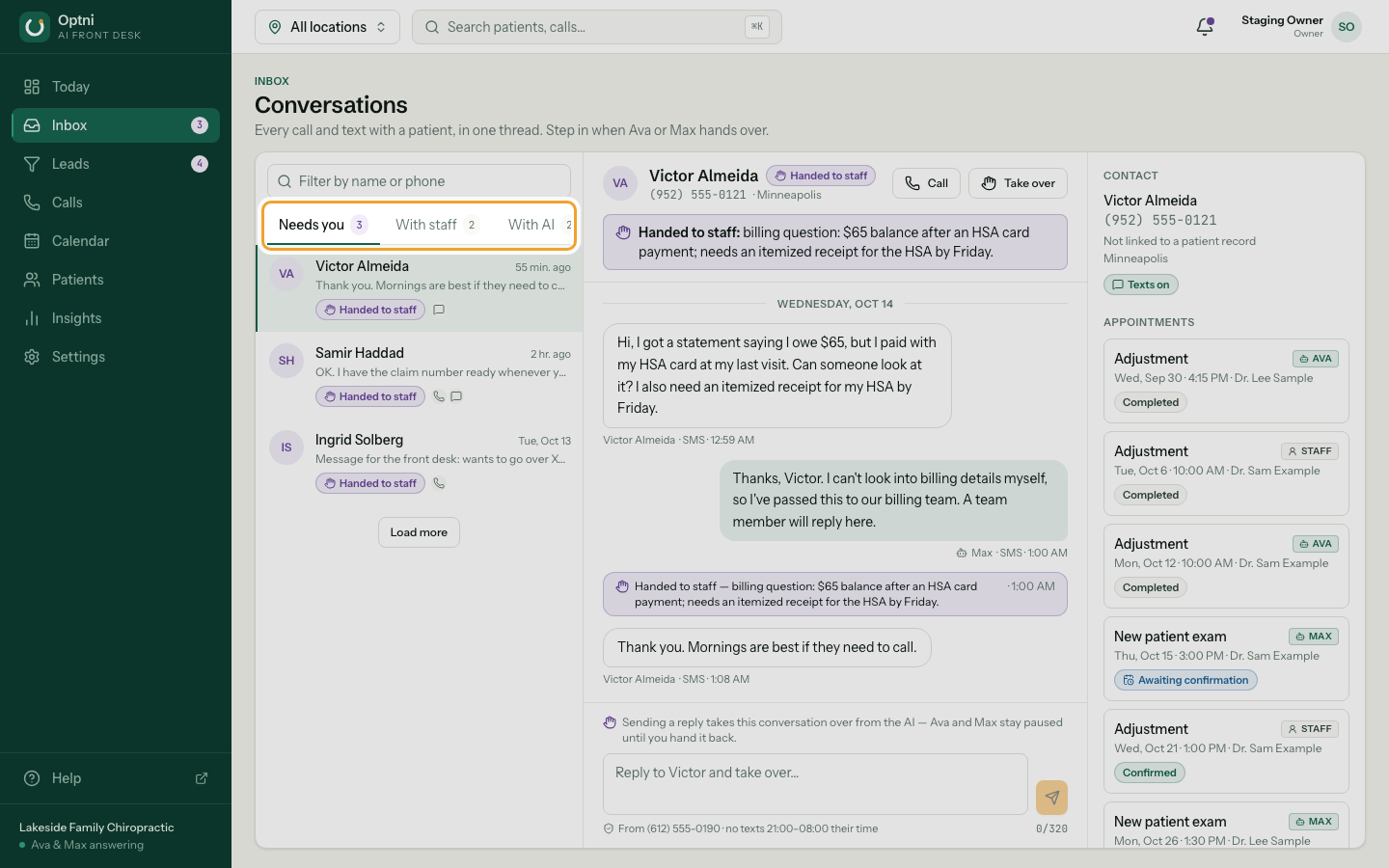Click the VA avatar in the conversation header
Image resolution: width=1389 pixels, height=868 pixels.
coord(620,183)
